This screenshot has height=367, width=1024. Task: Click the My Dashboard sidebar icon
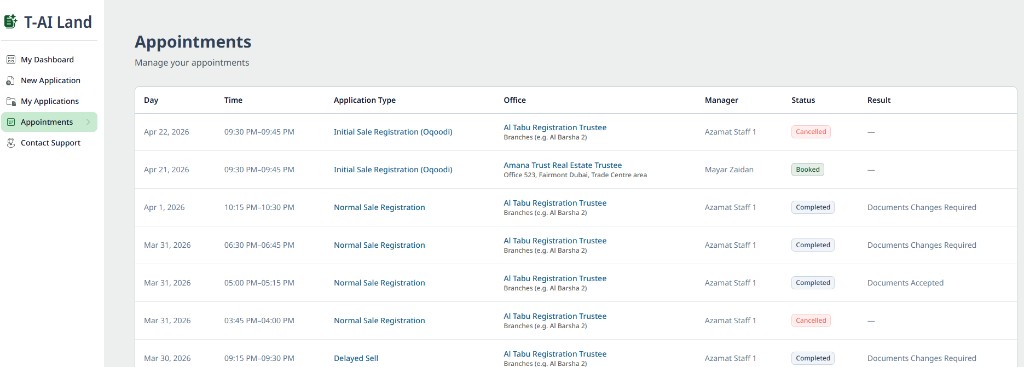(x=10, y=59)
